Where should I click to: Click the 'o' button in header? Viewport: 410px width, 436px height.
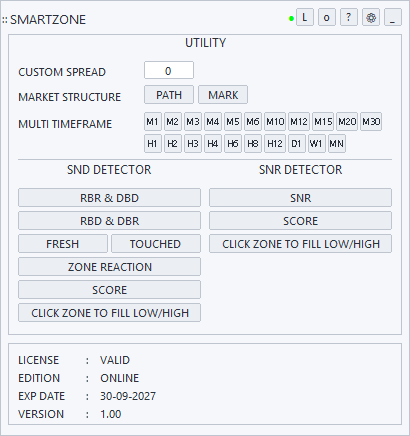click(327, 17)
